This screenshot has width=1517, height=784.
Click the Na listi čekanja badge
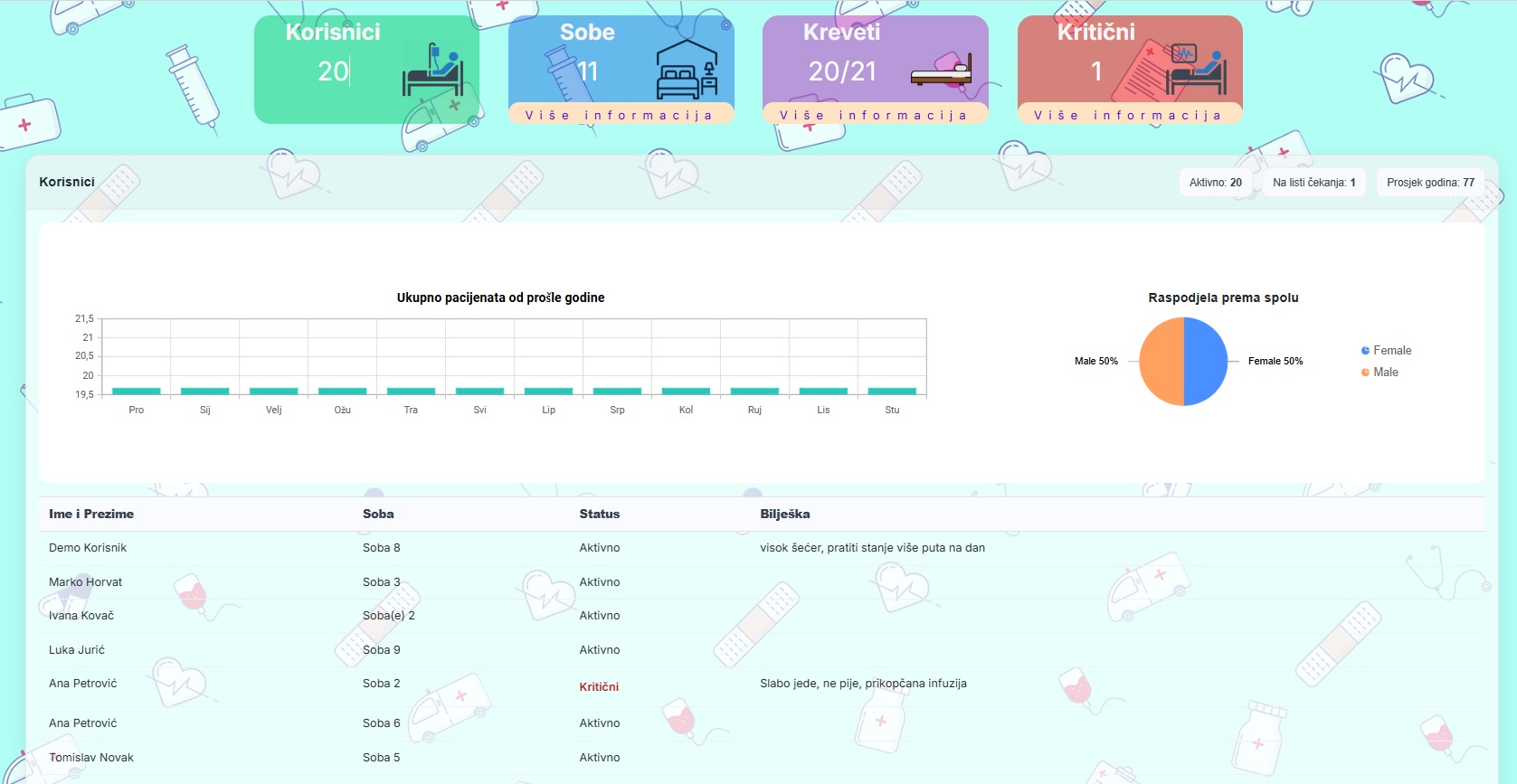(1313, 183)
